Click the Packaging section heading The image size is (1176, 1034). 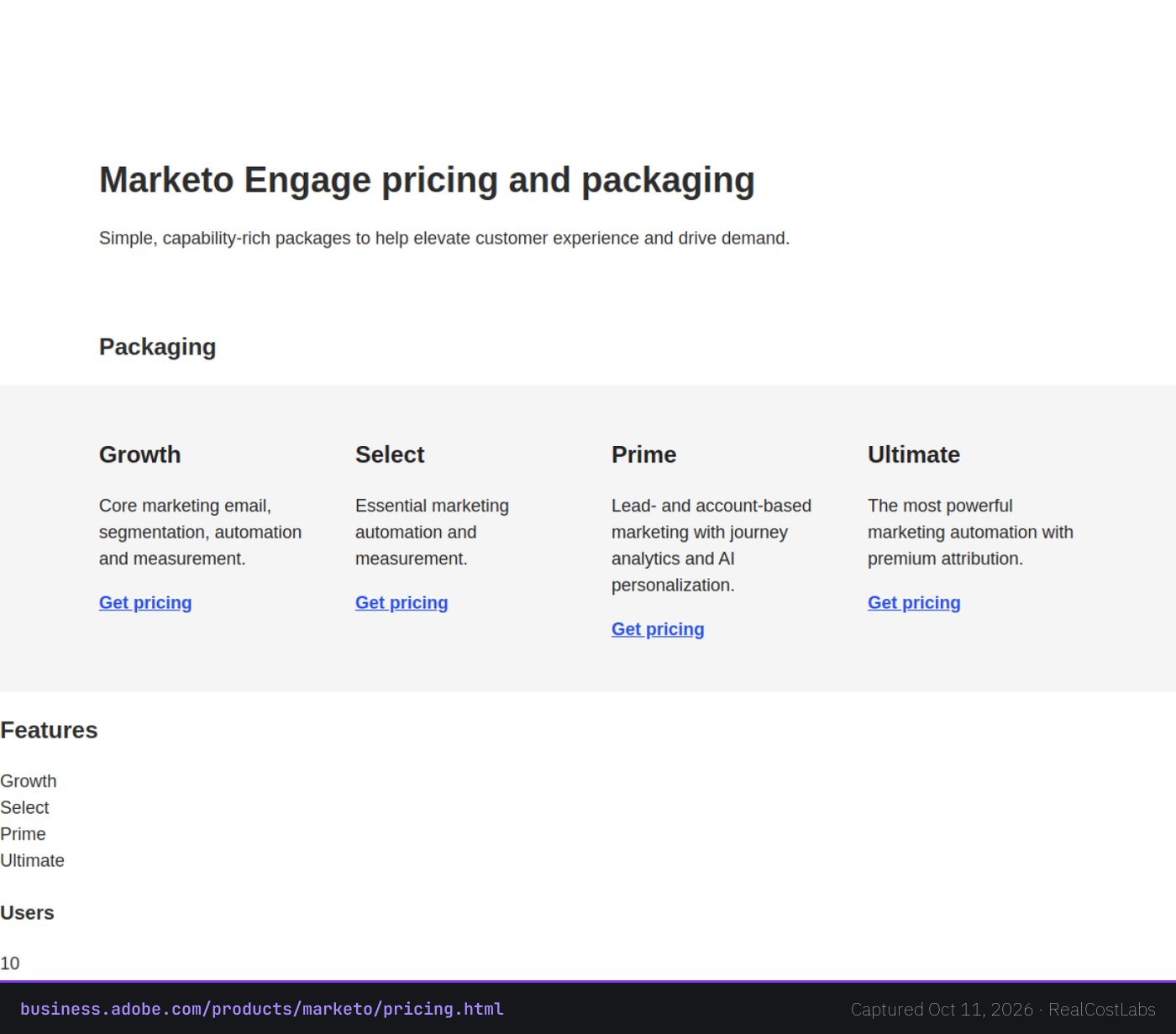158,347
